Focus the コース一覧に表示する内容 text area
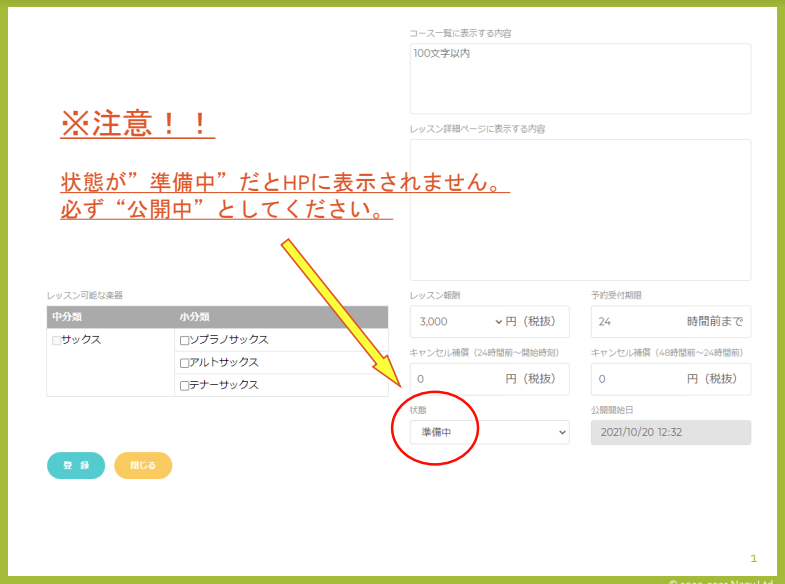This screenshot has width=785, height=584. pos(580,78)
